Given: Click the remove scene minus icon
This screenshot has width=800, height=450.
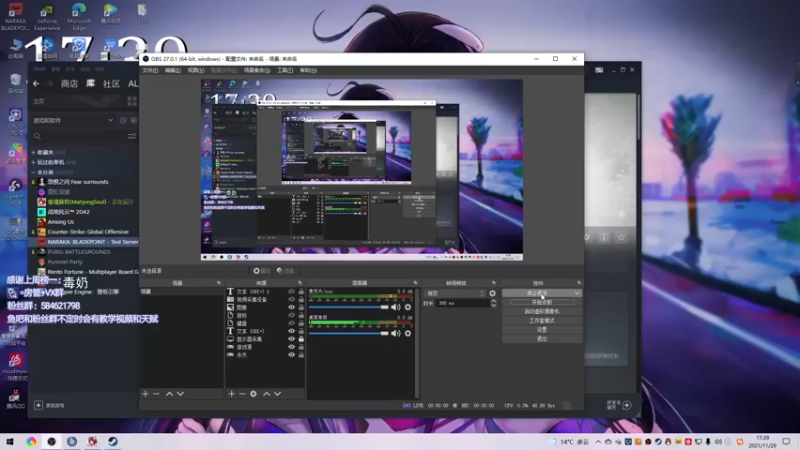Looking at the screenshot, I should pos(156,393).
